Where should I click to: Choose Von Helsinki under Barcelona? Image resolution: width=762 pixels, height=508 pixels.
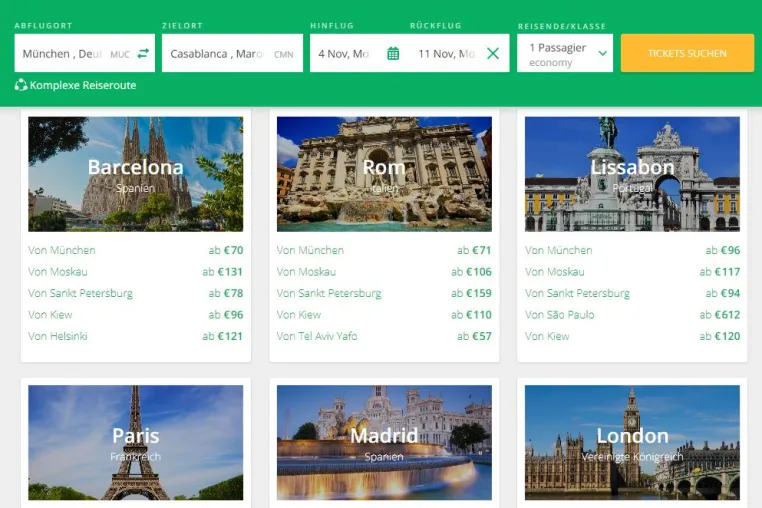(x=58, y=336)
